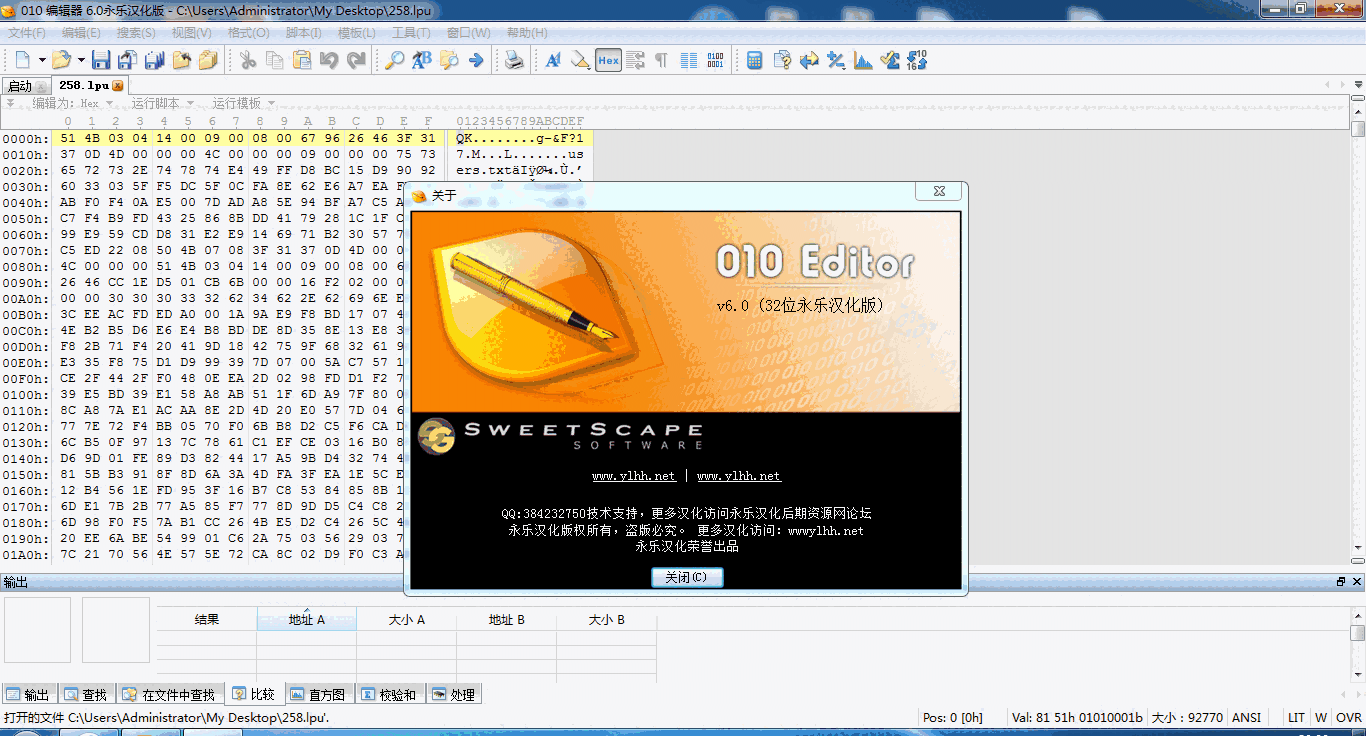
Task: Toggle the OVR overwrite mode indicator
Action: click(1348, 717)
